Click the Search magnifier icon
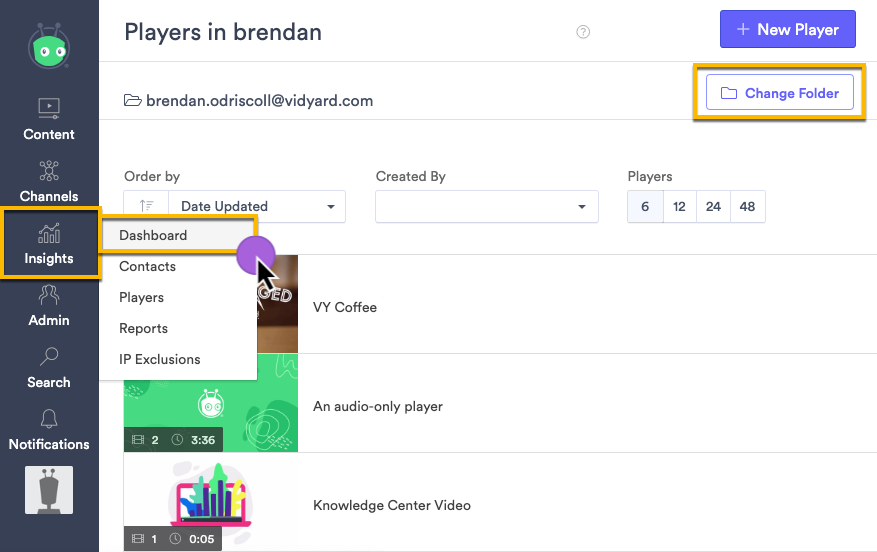877x552 pixels. tap(49, 357)
